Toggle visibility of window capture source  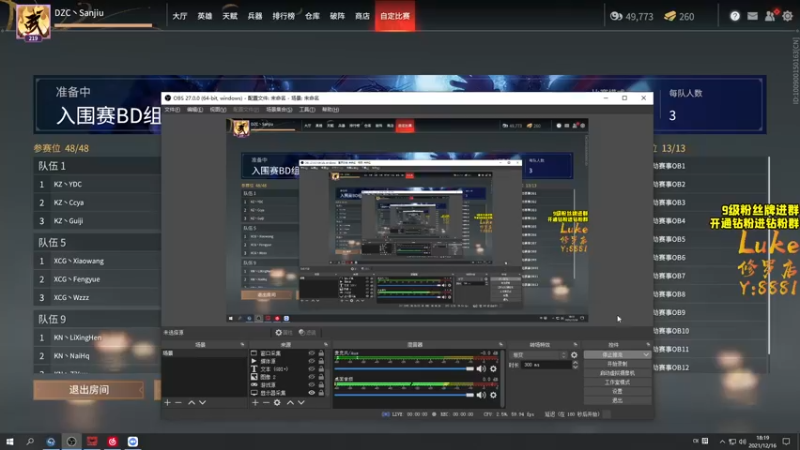coord(311,353)
